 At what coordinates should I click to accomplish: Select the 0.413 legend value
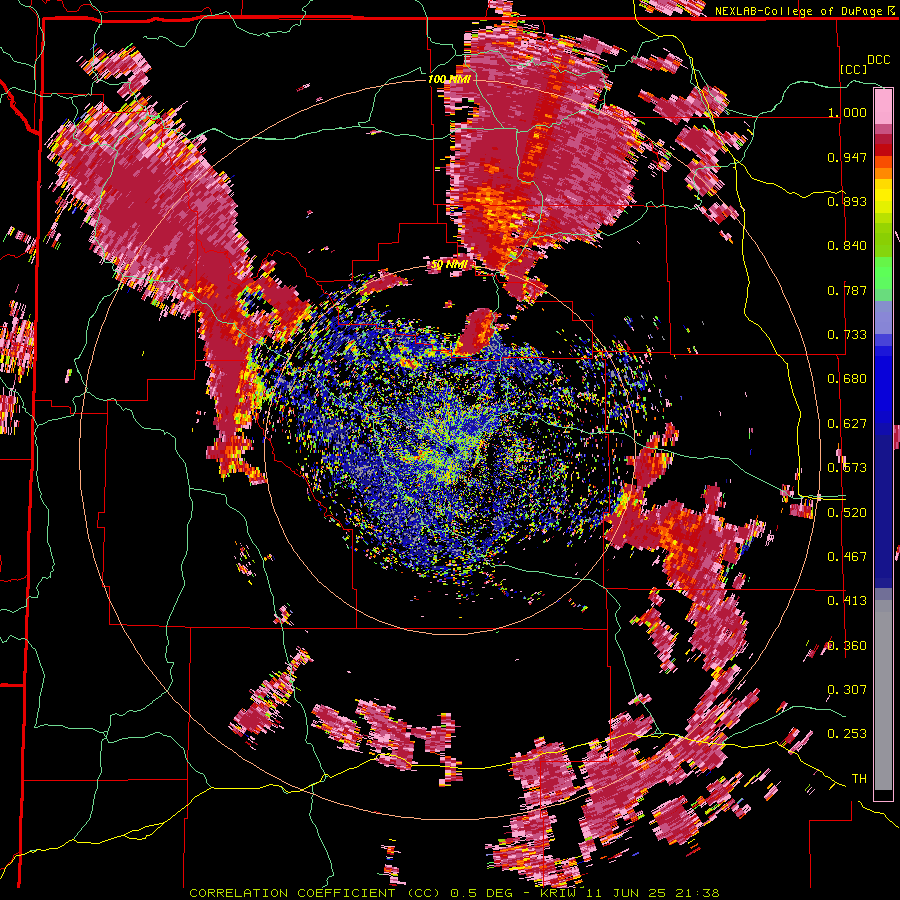[847, 601]
